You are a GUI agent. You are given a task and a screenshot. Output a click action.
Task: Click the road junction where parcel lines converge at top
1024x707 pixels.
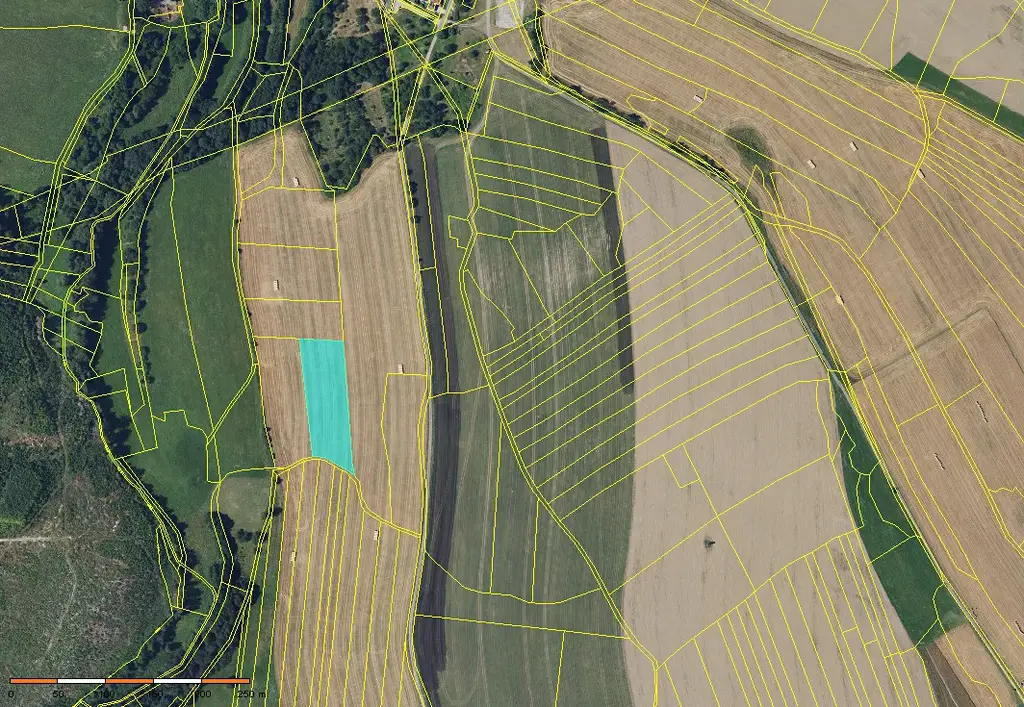[x=427, y=64]
